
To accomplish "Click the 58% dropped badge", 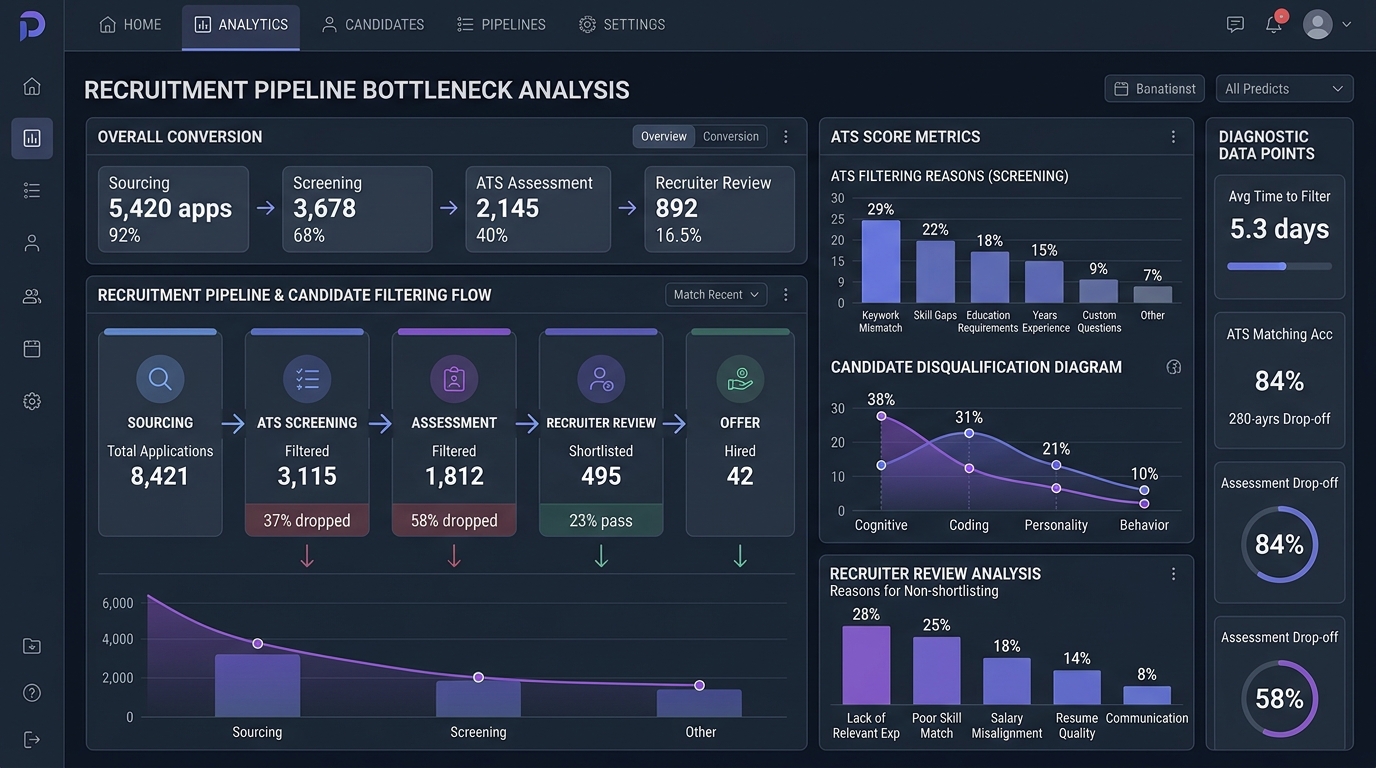I will click(x=454, y=520).
